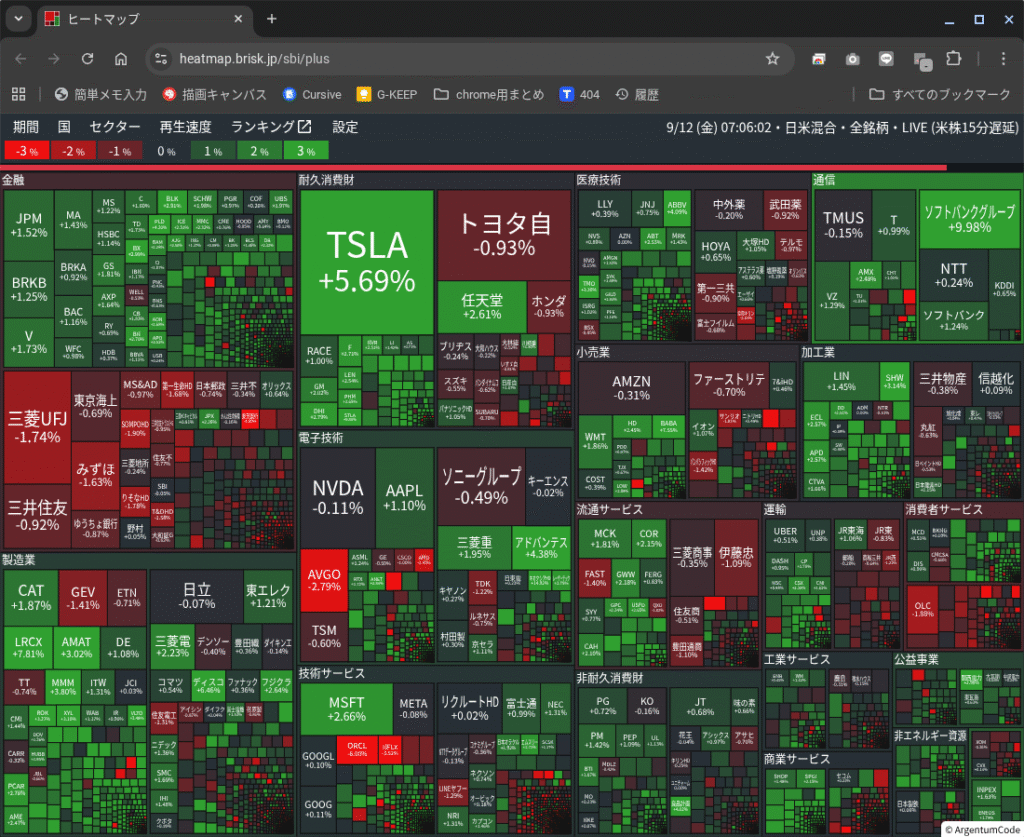Click the 流通サービス sector heading

609,509
